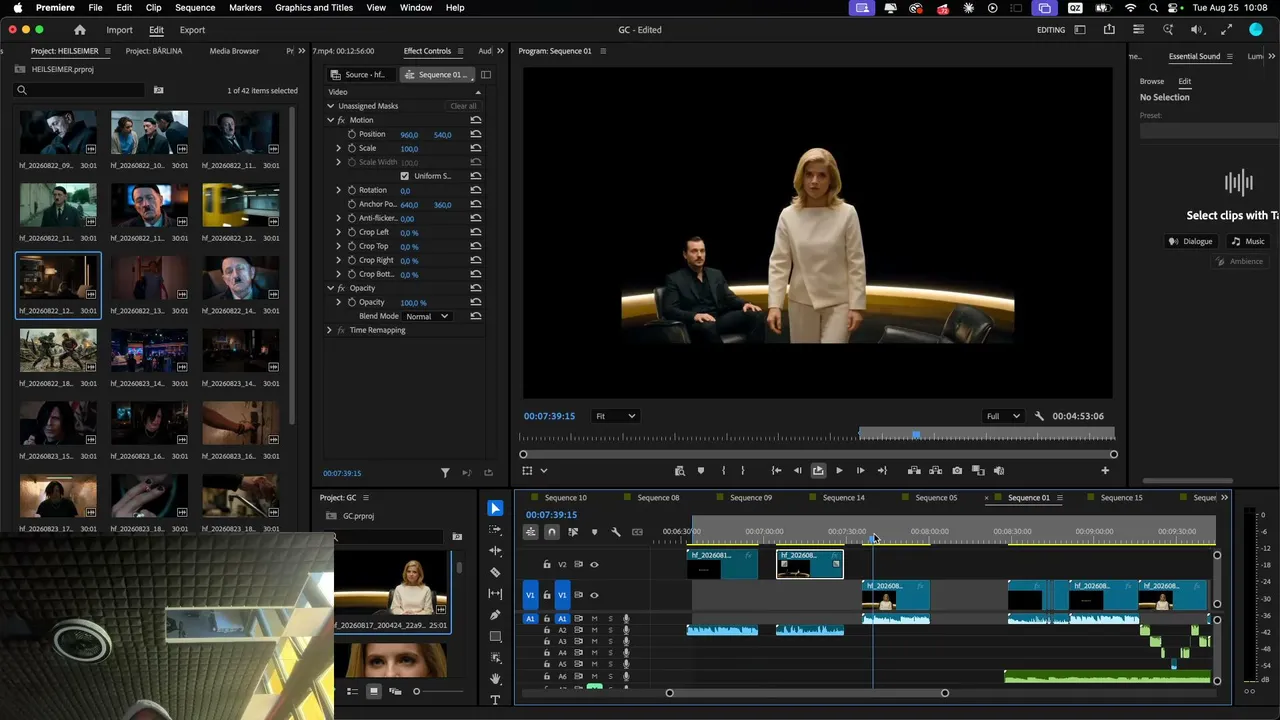Select the Dialogue audio type
Viewport: 1280px width, 720px height.
pos(1190,241)
